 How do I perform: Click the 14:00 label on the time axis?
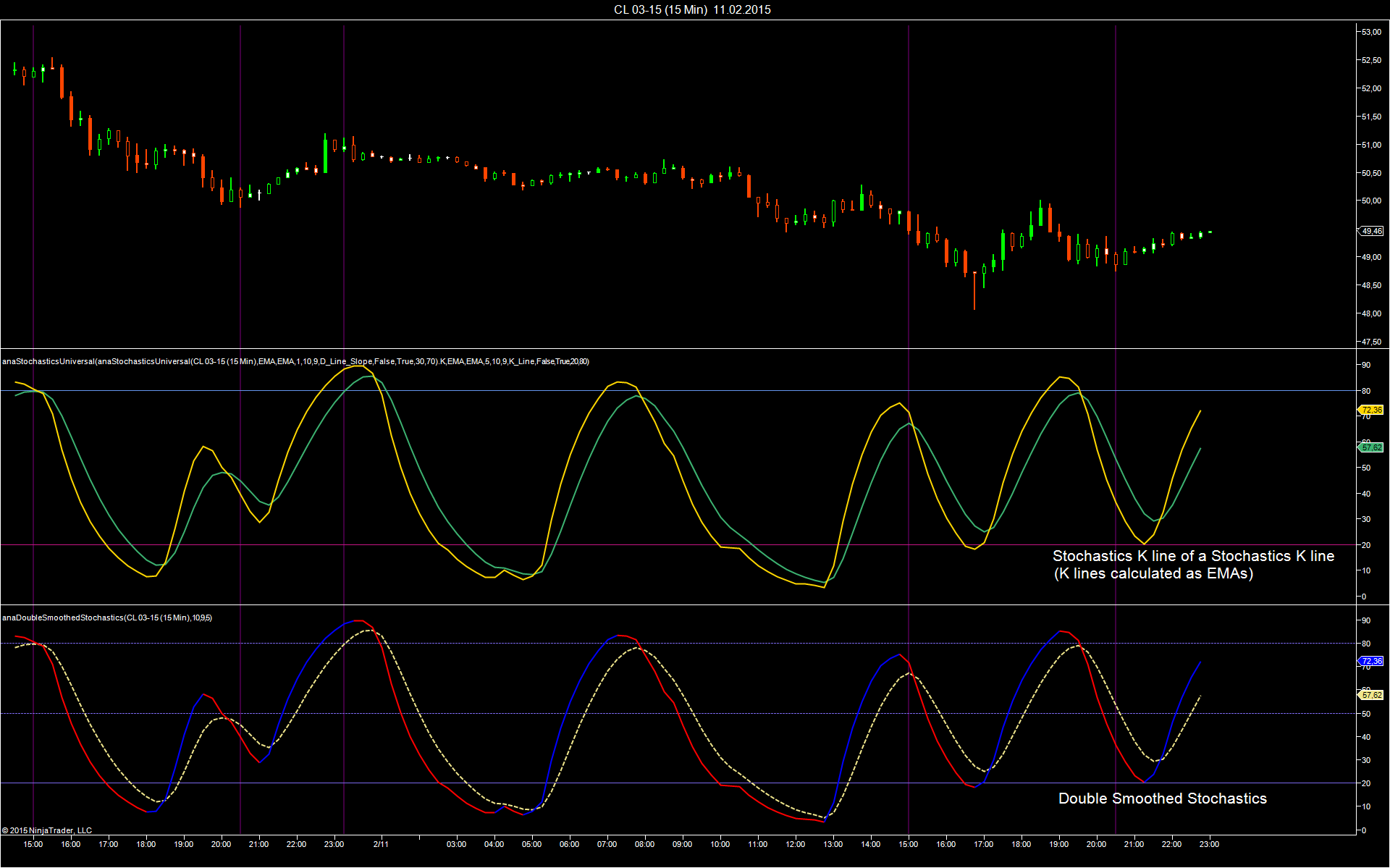[x=871, y=844]
